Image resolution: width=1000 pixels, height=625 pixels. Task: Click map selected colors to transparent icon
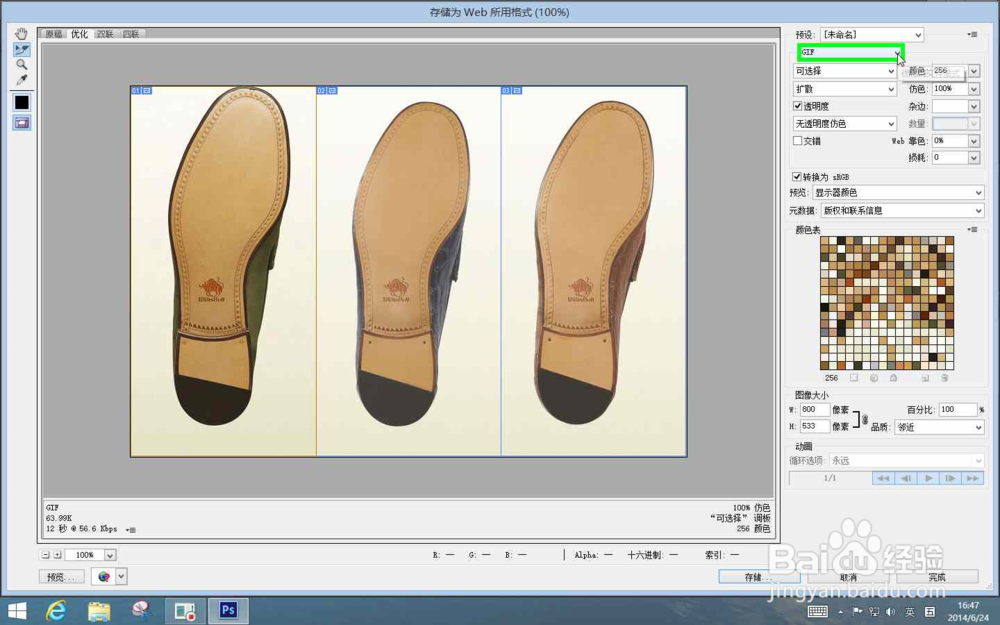854,378
